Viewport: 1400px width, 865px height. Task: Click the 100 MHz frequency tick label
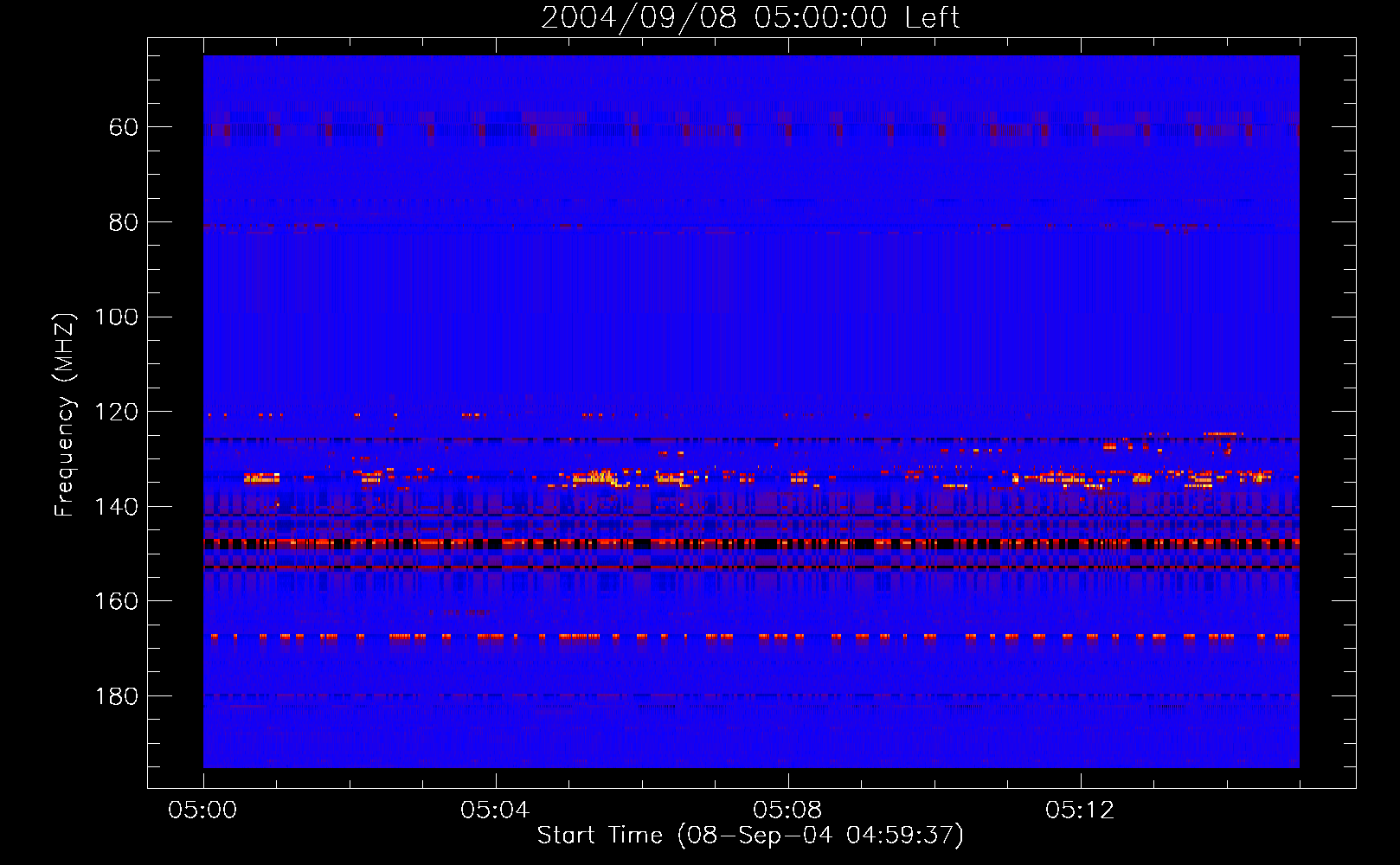point(117,317)
